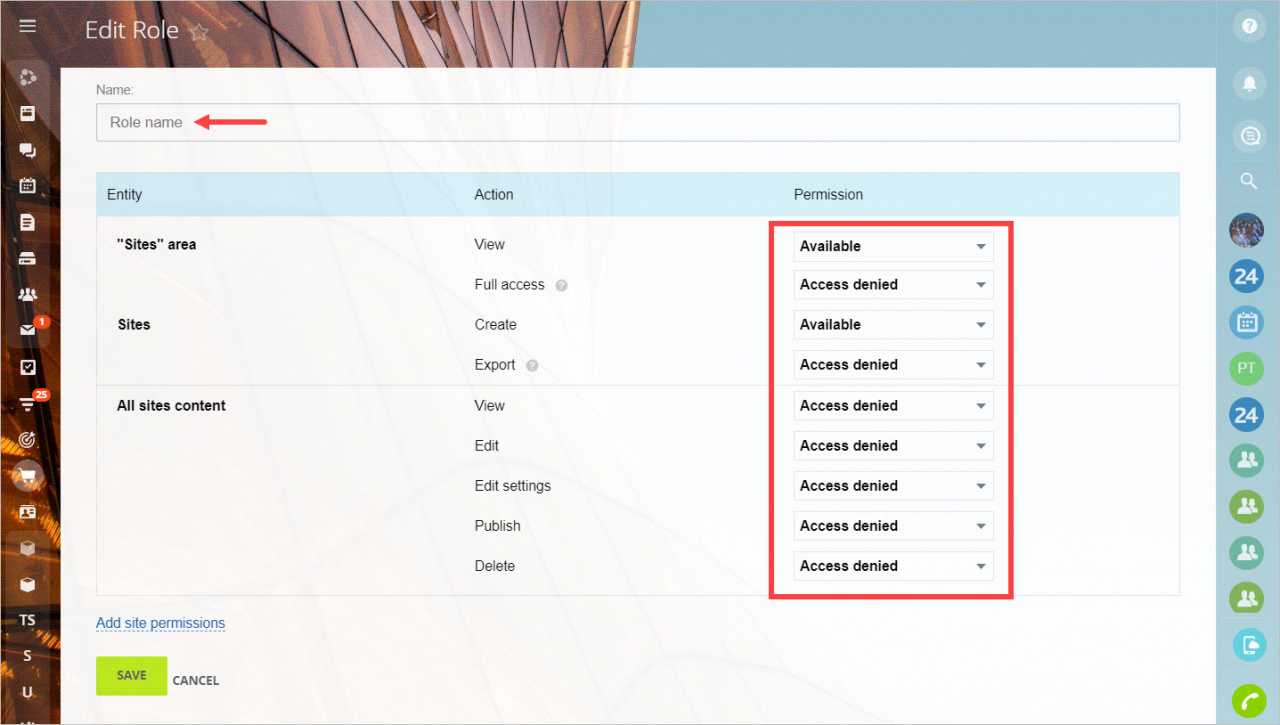Open the photo avatar chat in right panel
Image resolution: width=1280 pixels, height=725 pixels.
(x=1246, y=231)
